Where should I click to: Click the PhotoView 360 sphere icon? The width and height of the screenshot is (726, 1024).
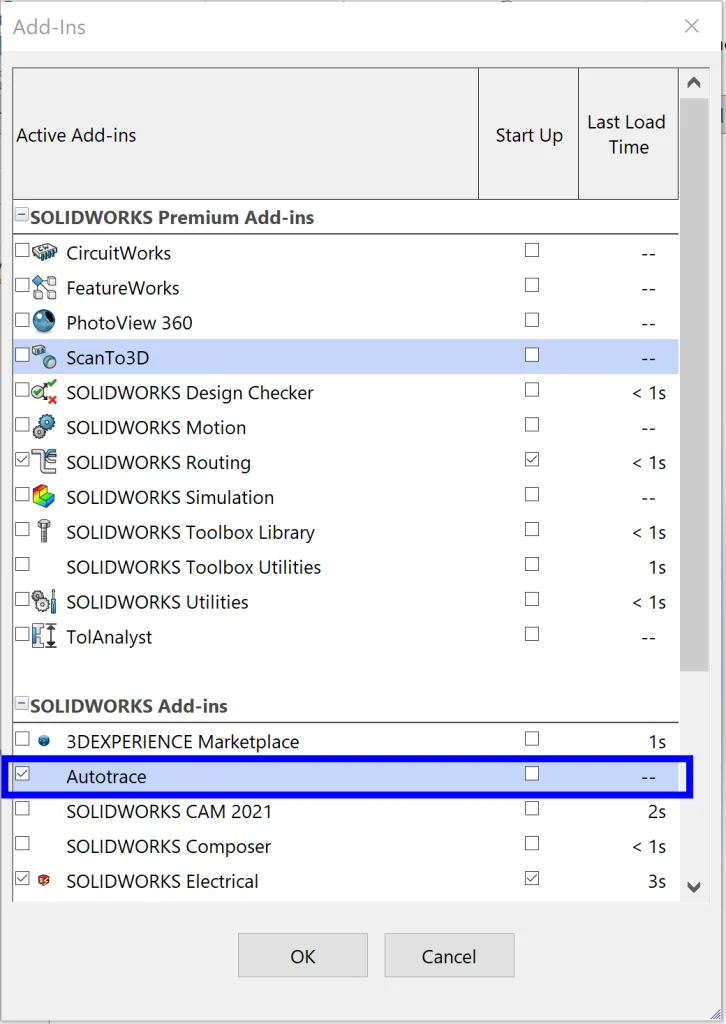pos(45,322)
